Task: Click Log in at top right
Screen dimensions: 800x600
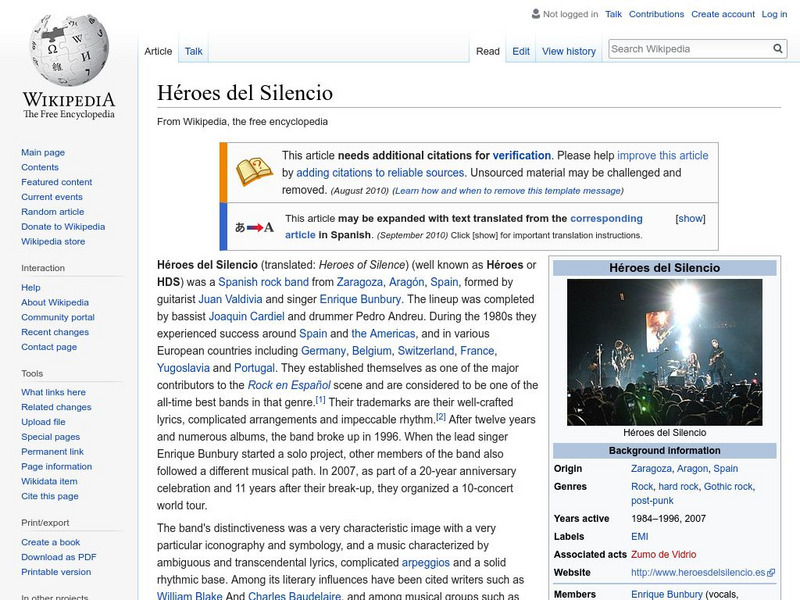Action: 777,14
